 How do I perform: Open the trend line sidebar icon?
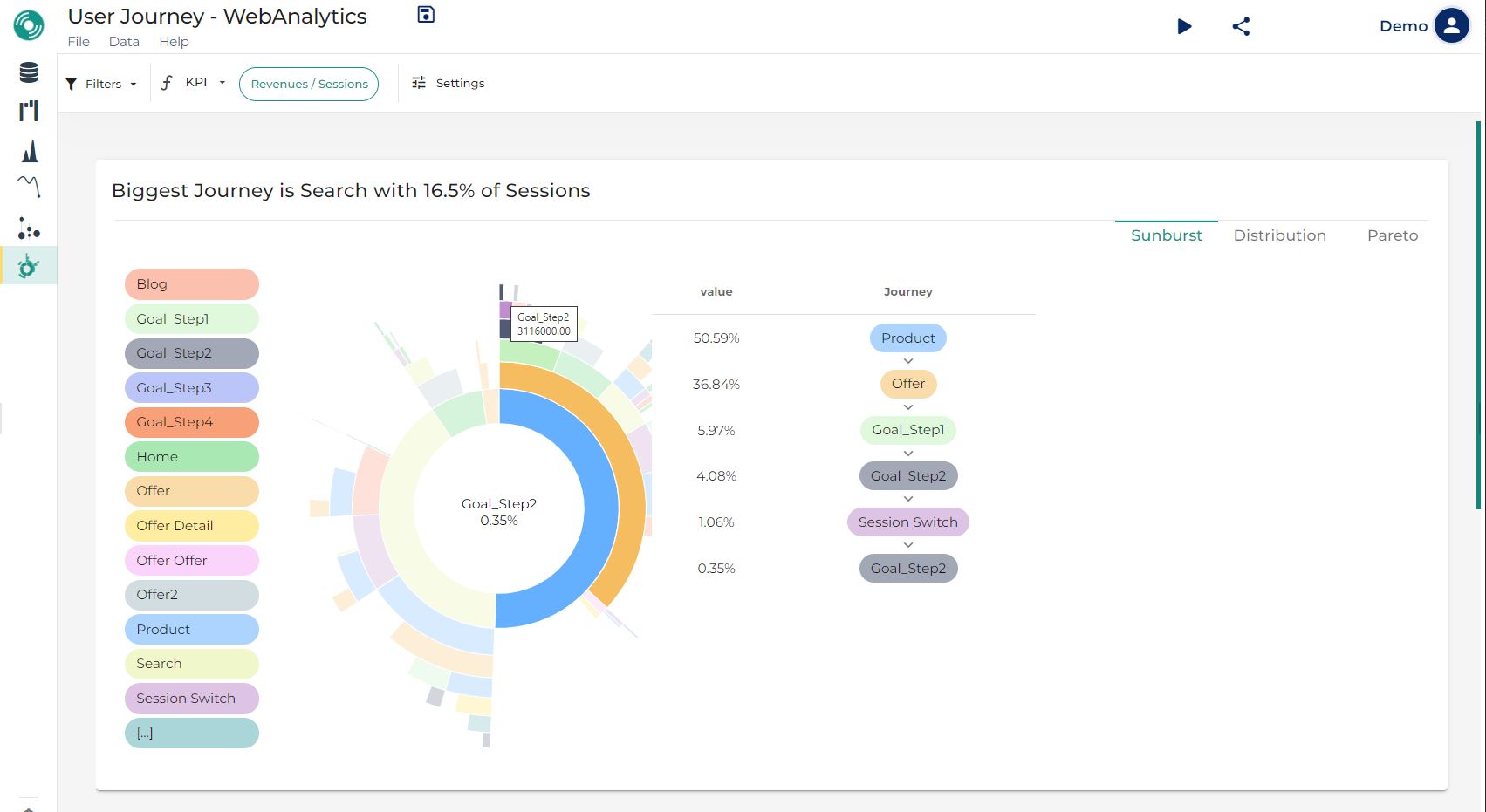[29, 186]
